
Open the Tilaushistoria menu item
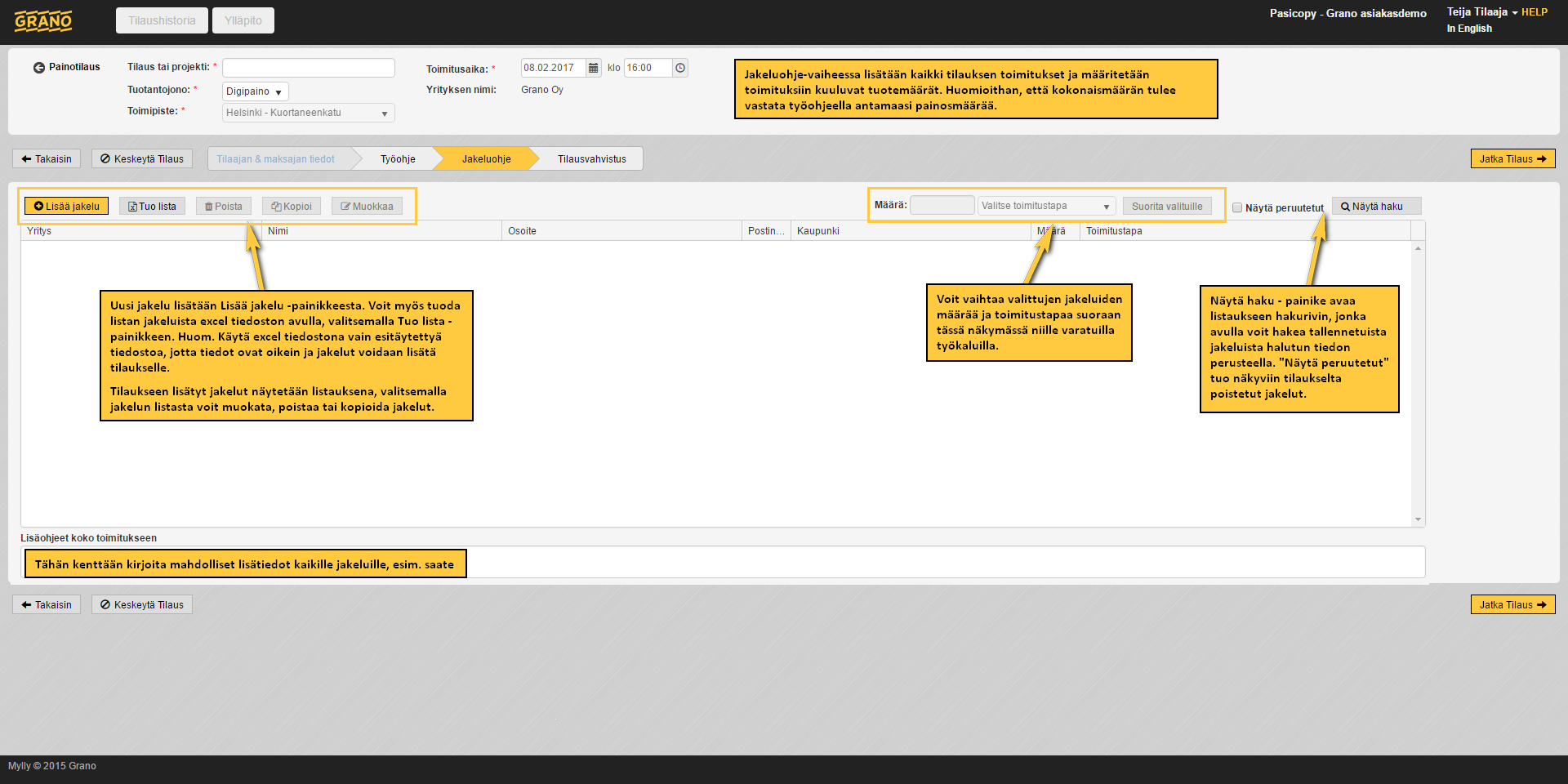(x=162, y=20)
